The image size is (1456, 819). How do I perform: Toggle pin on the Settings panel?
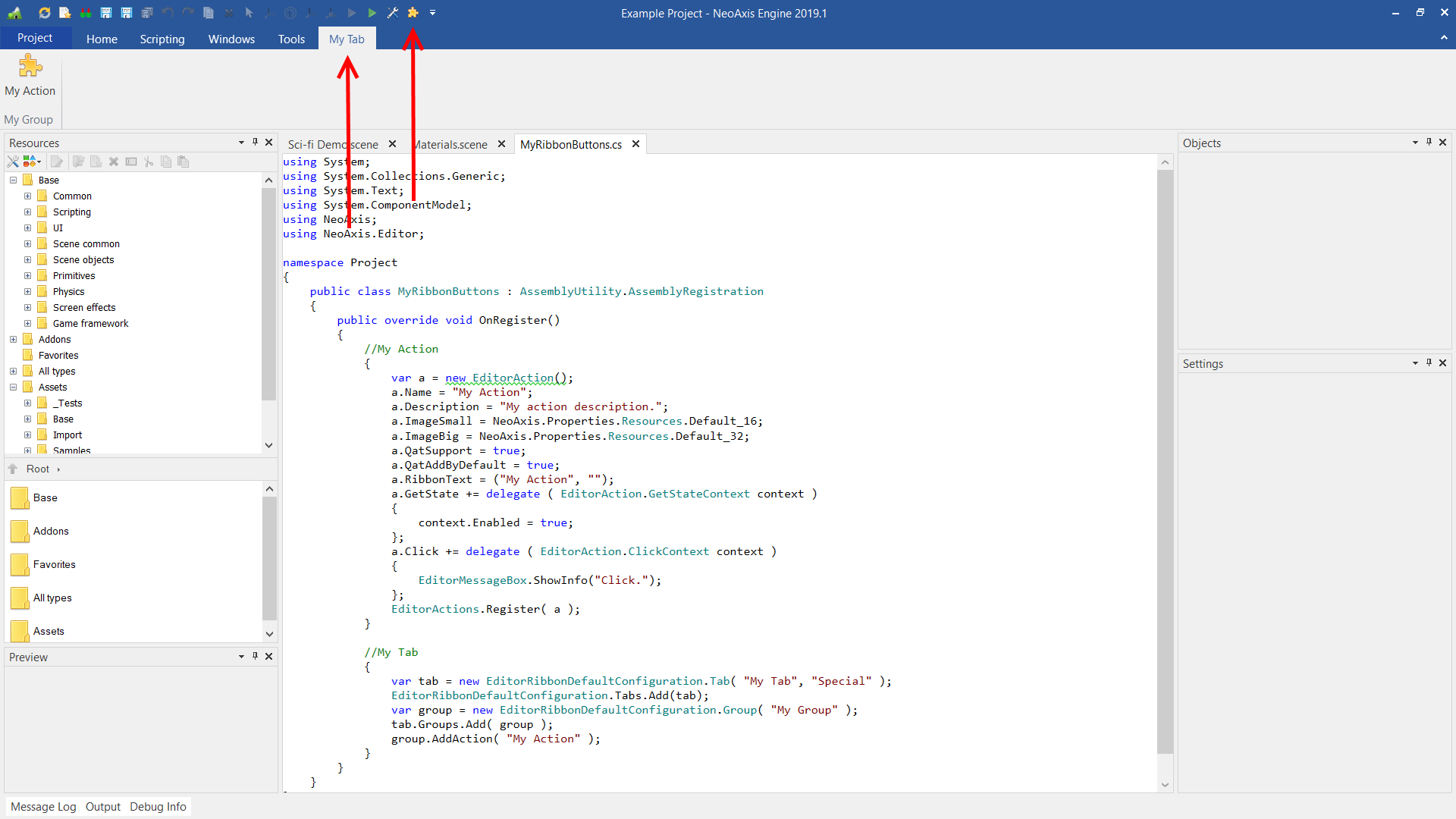(x=1429, y=363)
